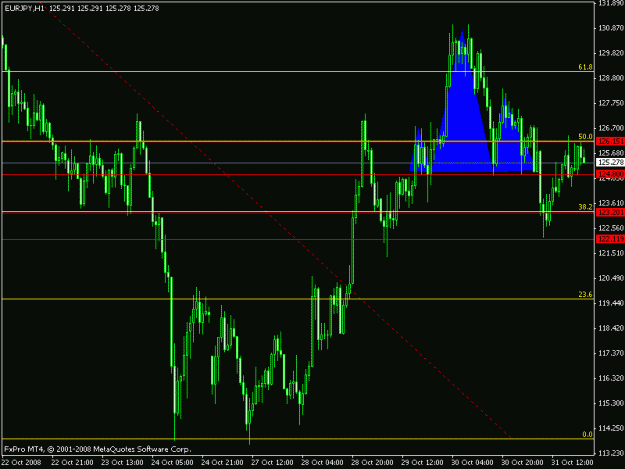Click 119.440 on the price axis
625x469 pixels.
tap(611, 303)
